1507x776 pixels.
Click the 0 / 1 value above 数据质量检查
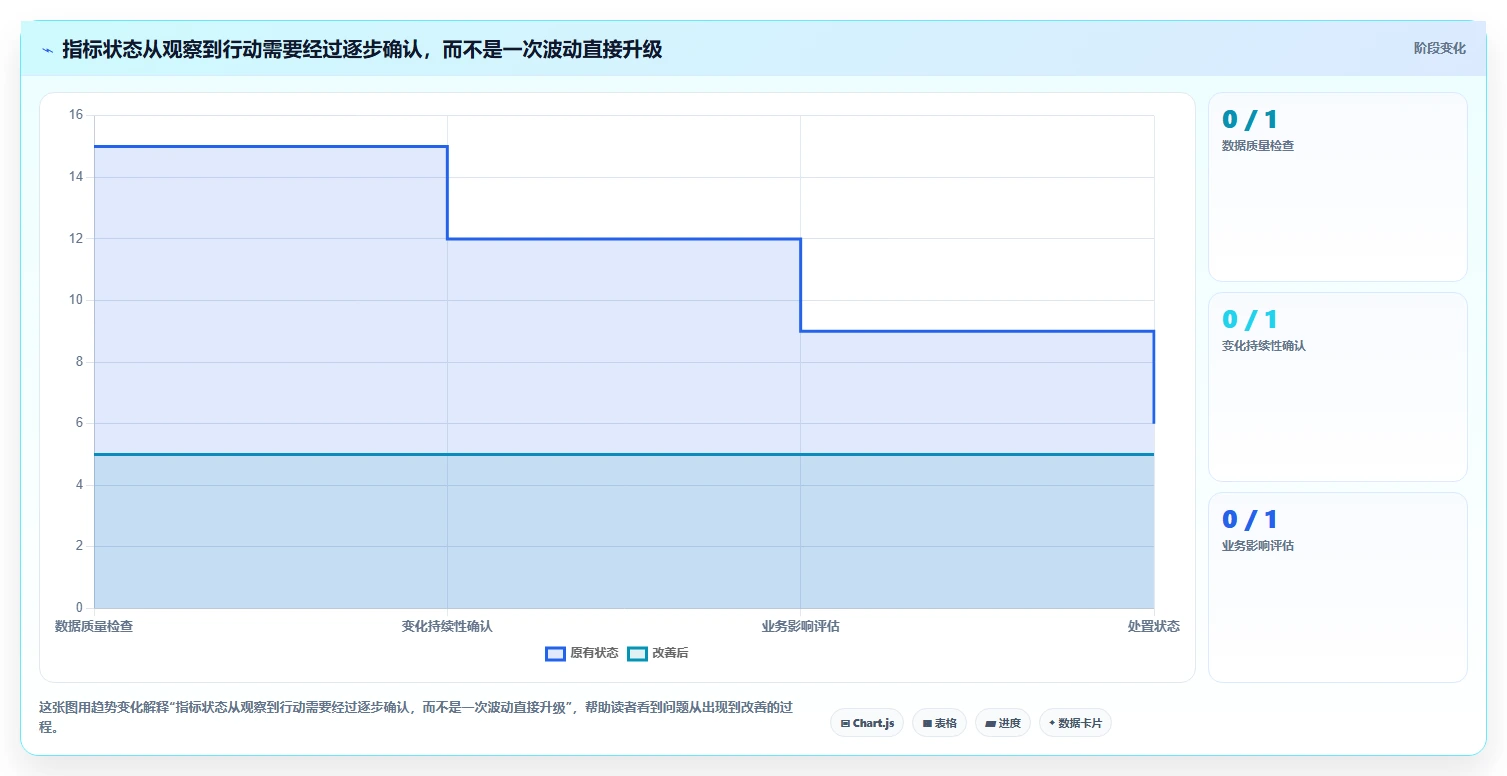[x=1250, y=120]
